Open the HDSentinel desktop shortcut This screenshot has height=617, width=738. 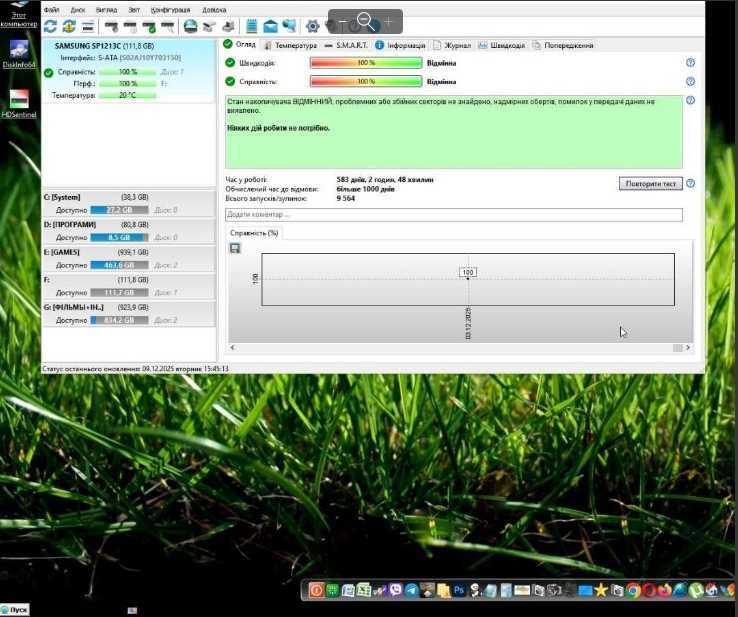(19, 104)
